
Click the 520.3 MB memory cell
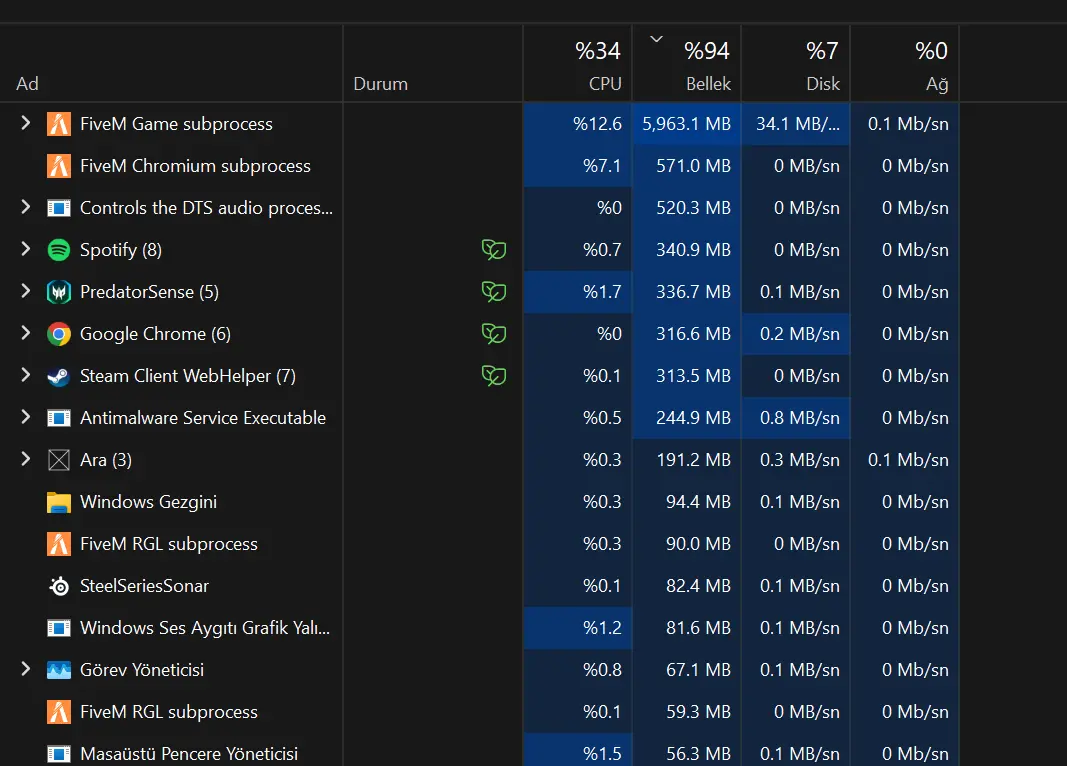point(687,208)
